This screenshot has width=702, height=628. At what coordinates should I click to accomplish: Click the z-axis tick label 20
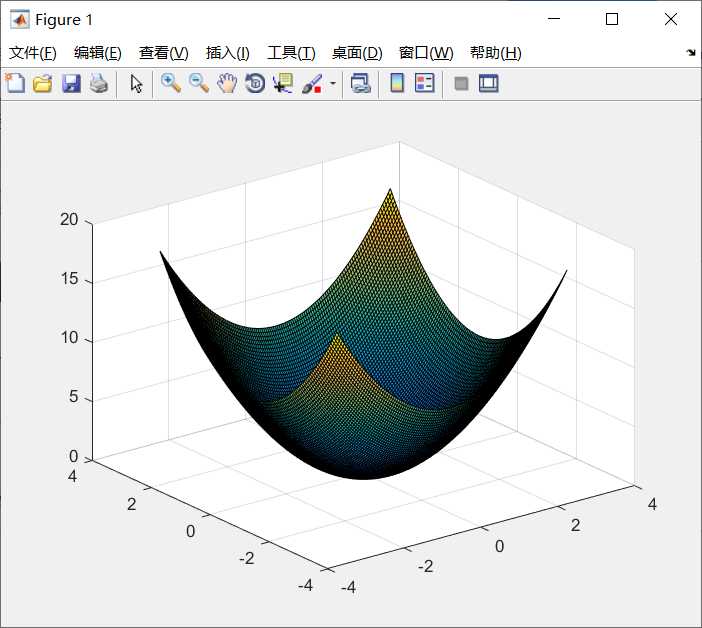69,220
